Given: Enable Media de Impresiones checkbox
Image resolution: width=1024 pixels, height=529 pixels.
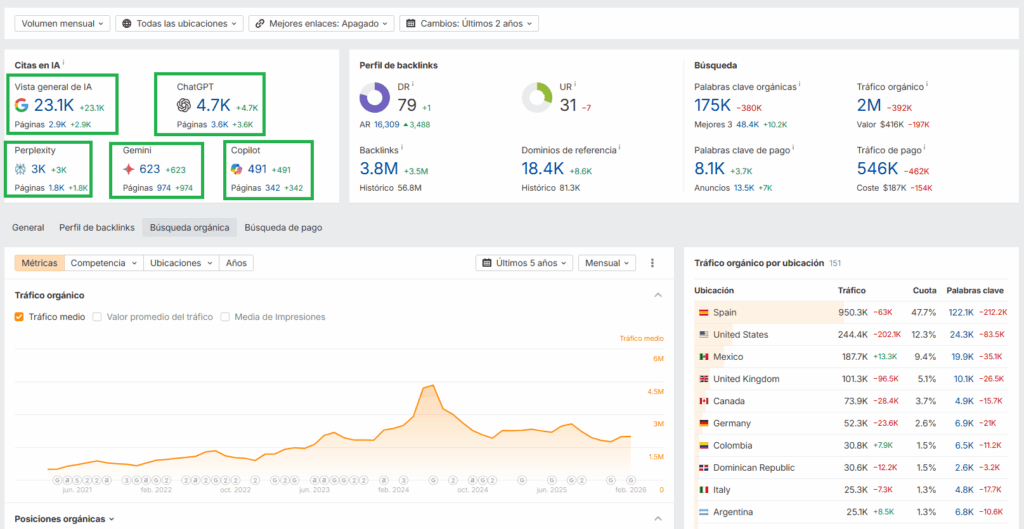Looking at the screenshot, I should click(225, 317).
